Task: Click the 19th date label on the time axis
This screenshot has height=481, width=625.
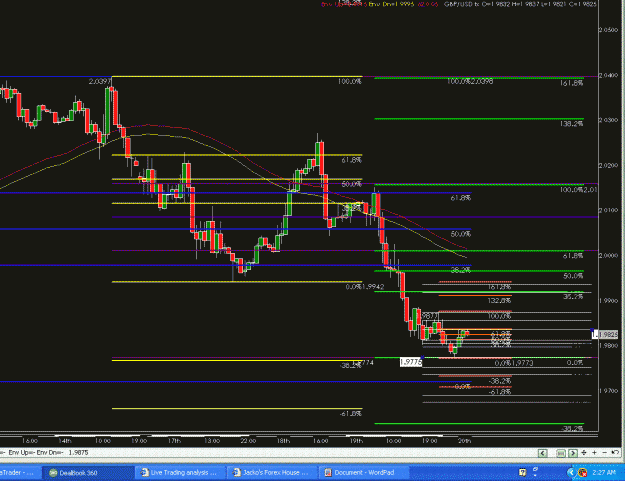Action: pos(356,441)
